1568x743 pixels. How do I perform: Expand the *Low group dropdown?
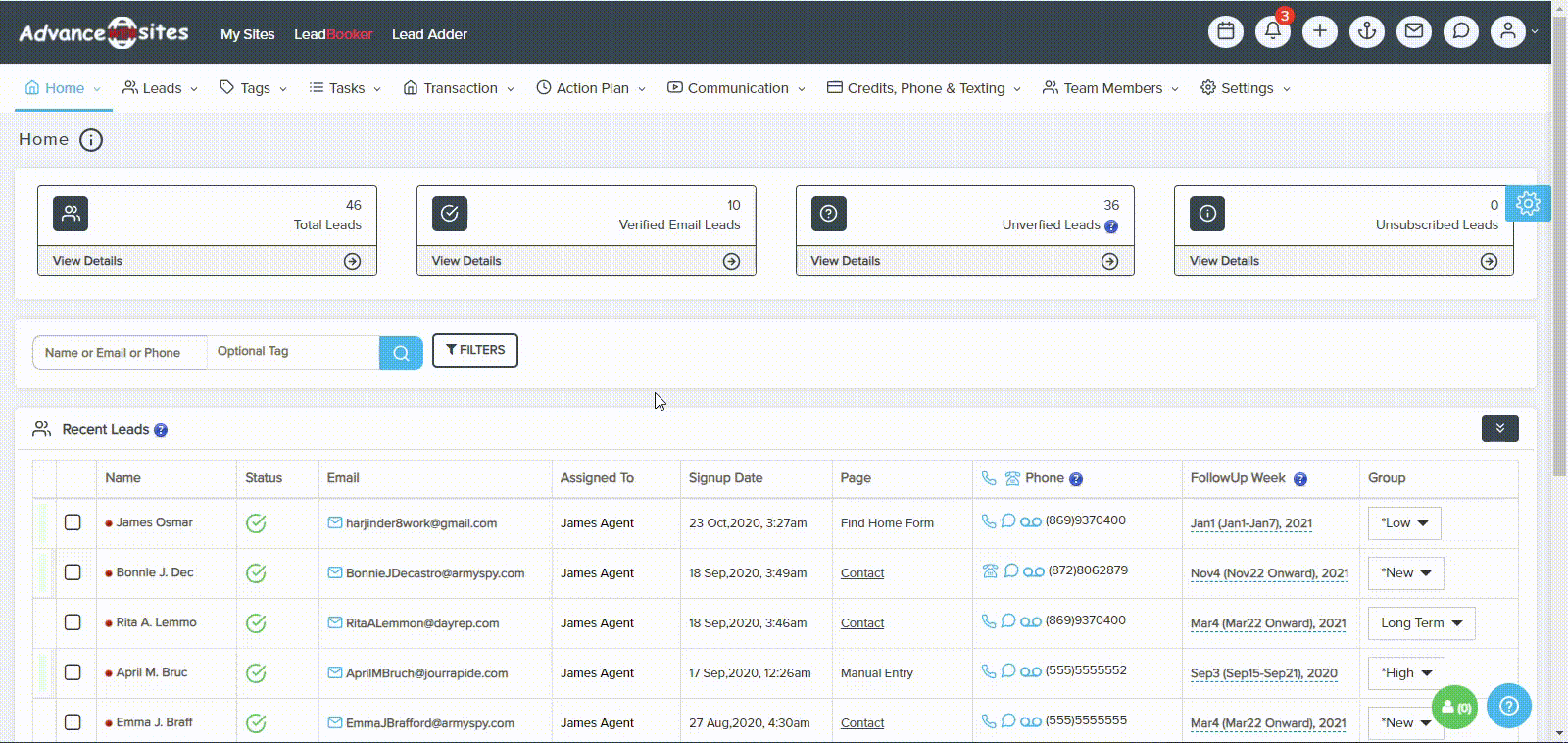[x=1404, y=523]
